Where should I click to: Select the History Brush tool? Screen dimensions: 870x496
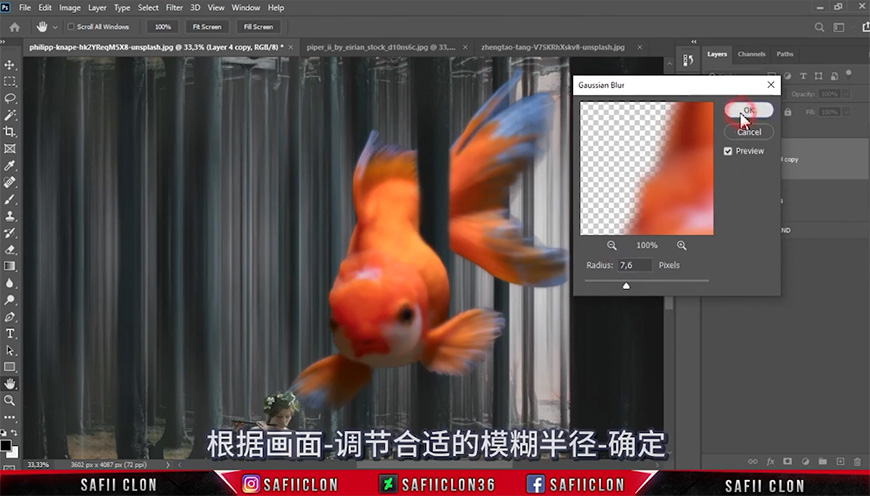[x=9, y=232]
